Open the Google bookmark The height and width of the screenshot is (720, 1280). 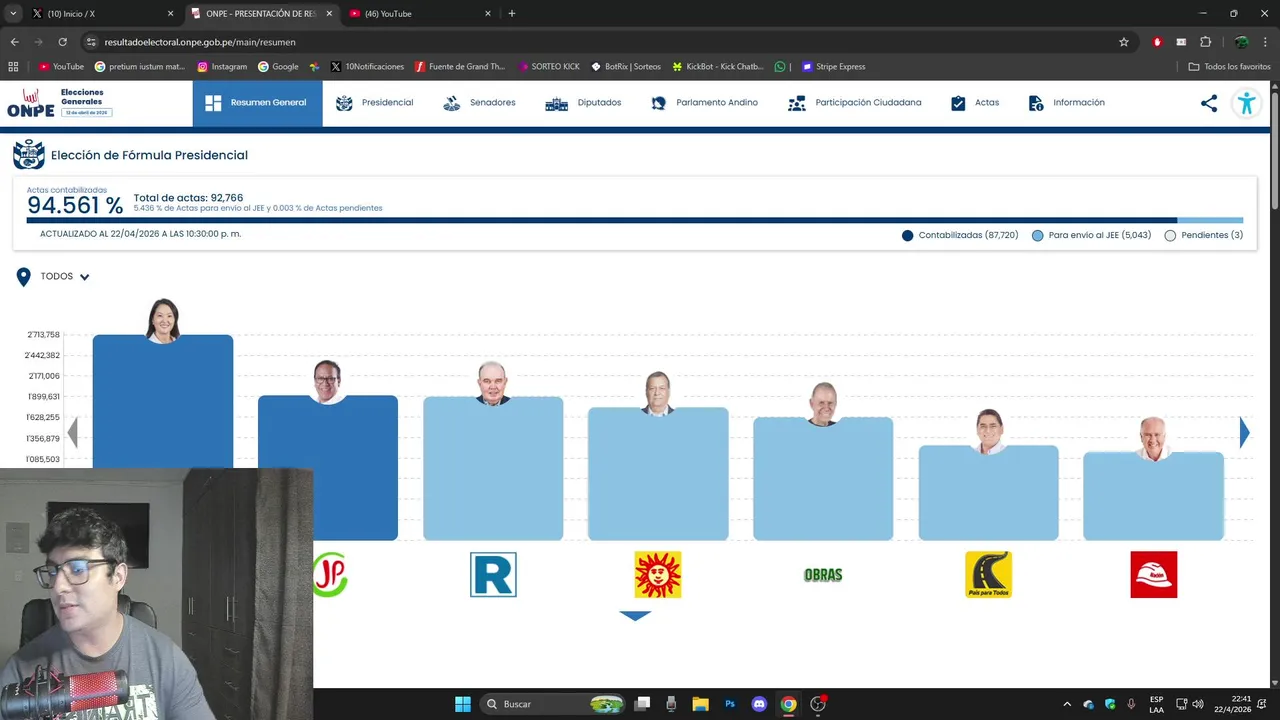point(278,67)
